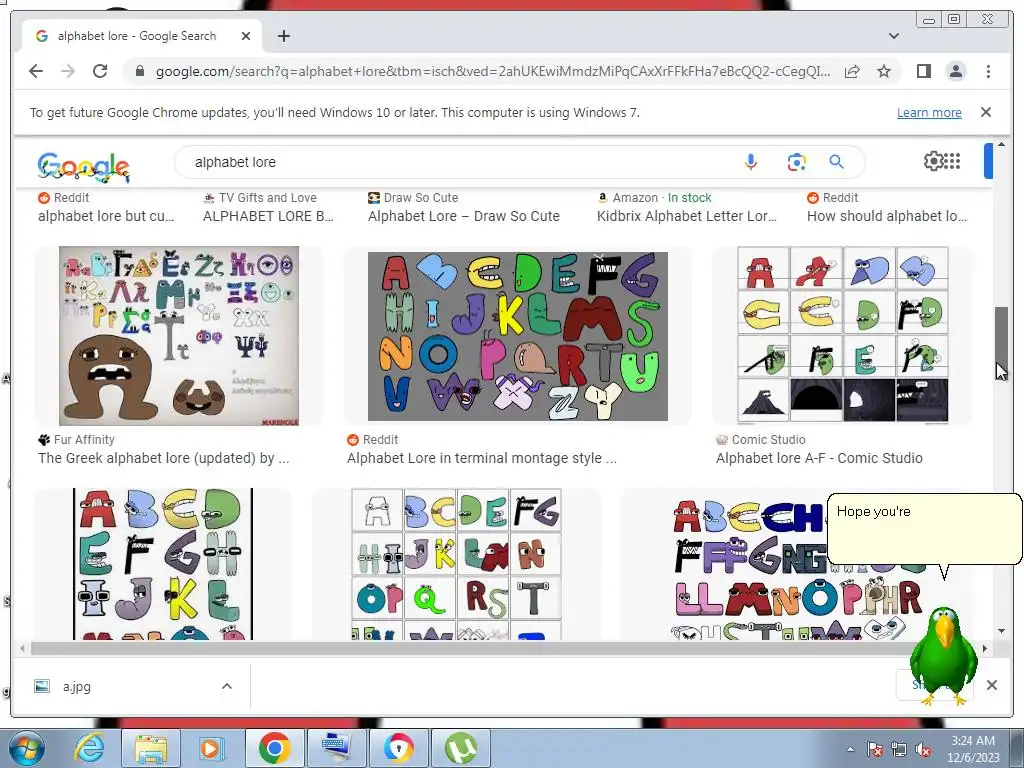The height and width of the screenshot is (768, 1024).
Task: Click the alphabet lore search box
Action: pos(457,162)
